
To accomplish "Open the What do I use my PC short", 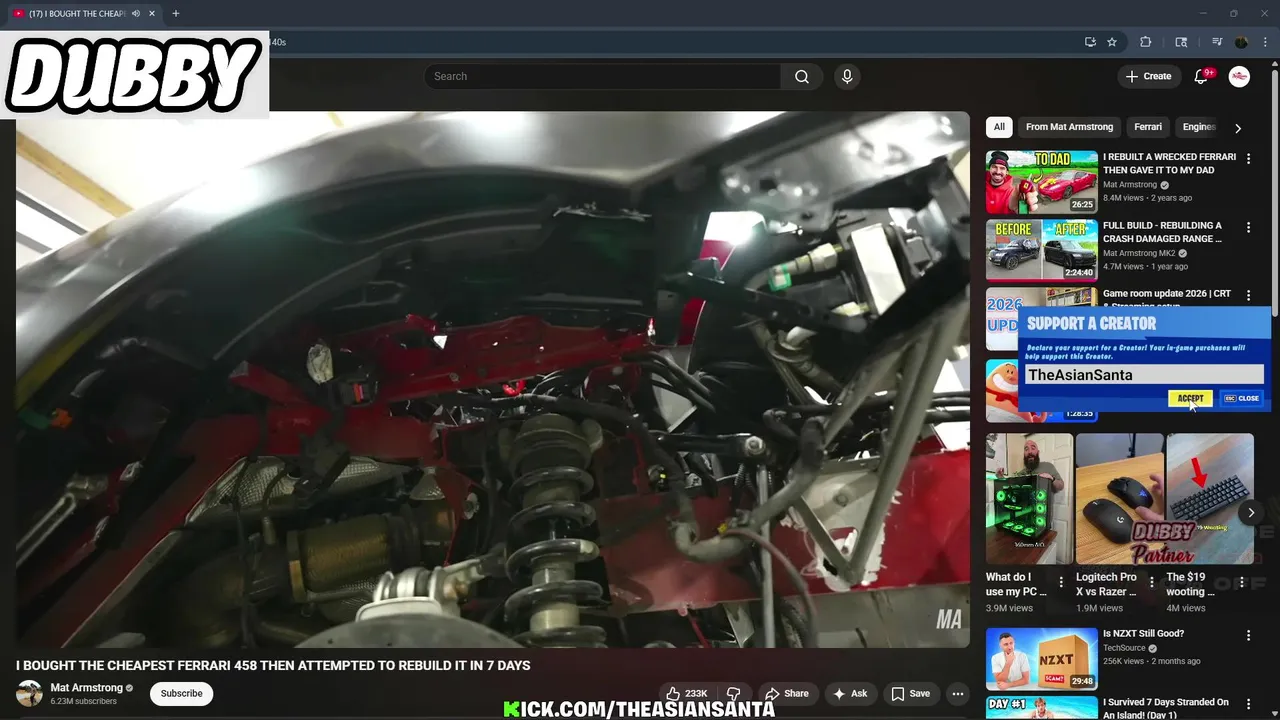I will pos(1029,498).
